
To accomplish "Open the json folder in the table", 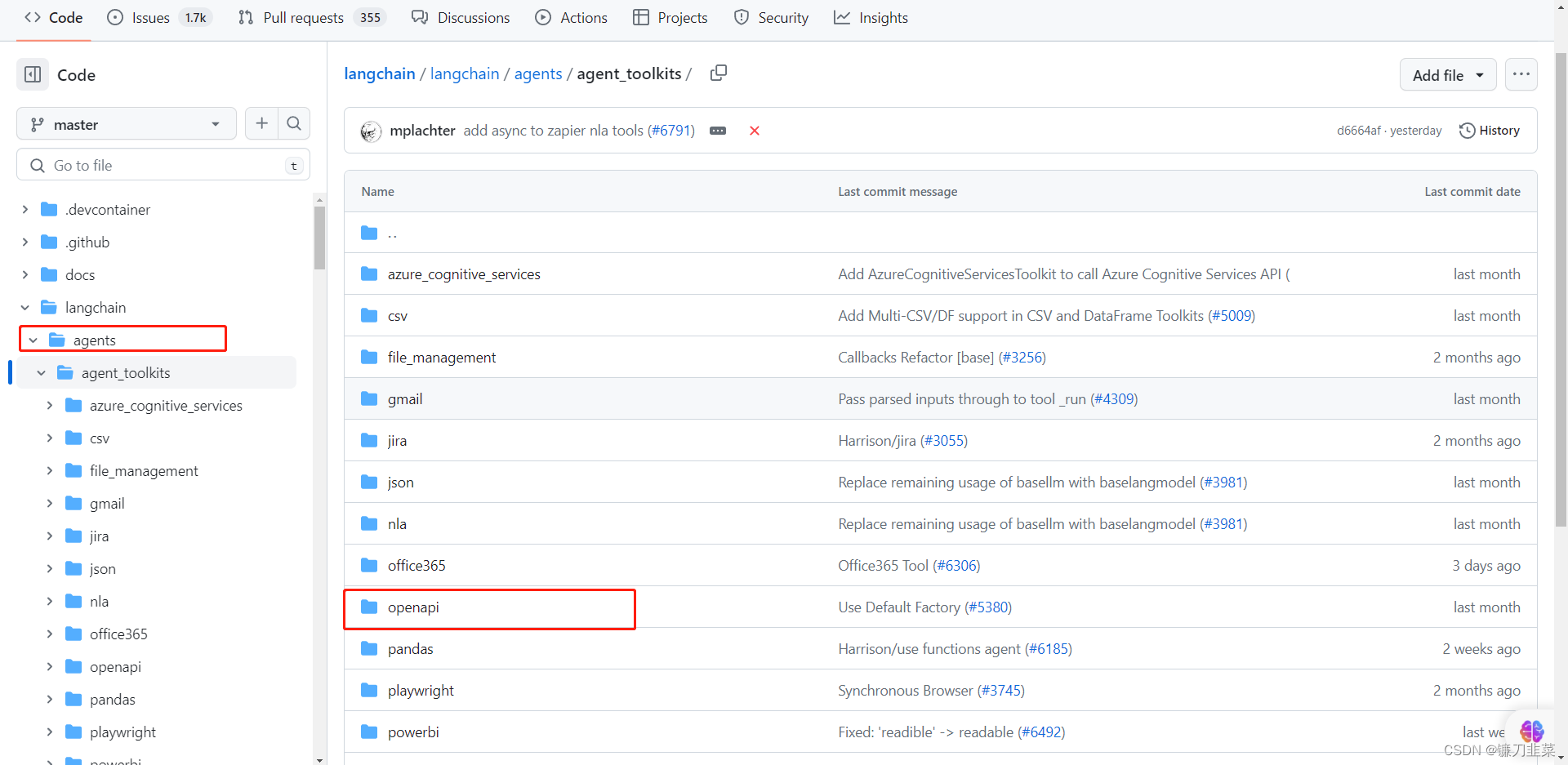I will click(x=401, y=482).
